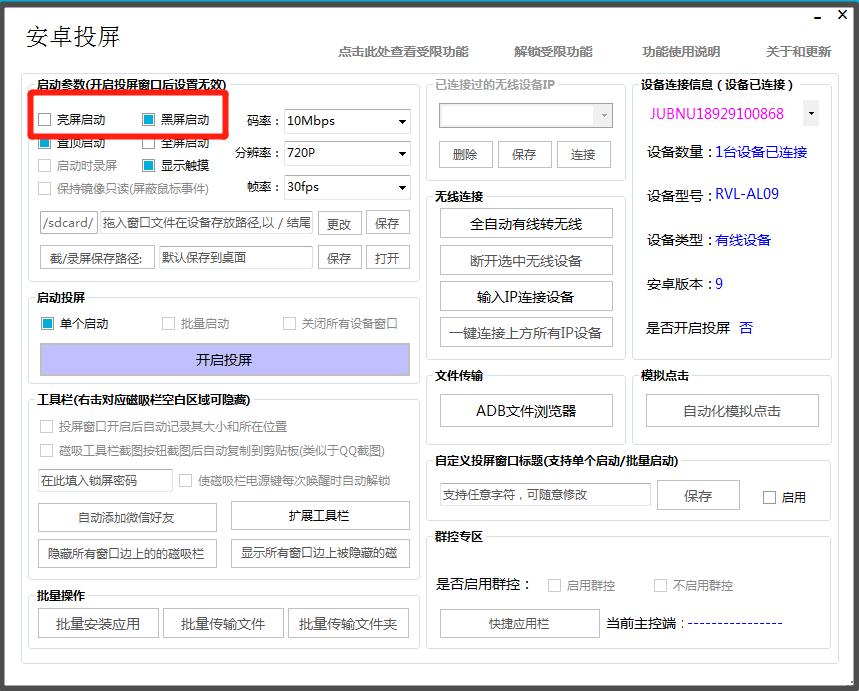This screenshot has width=859, height=691.
Task: Enable the 启用群控 option
Action: coord(554,585)
